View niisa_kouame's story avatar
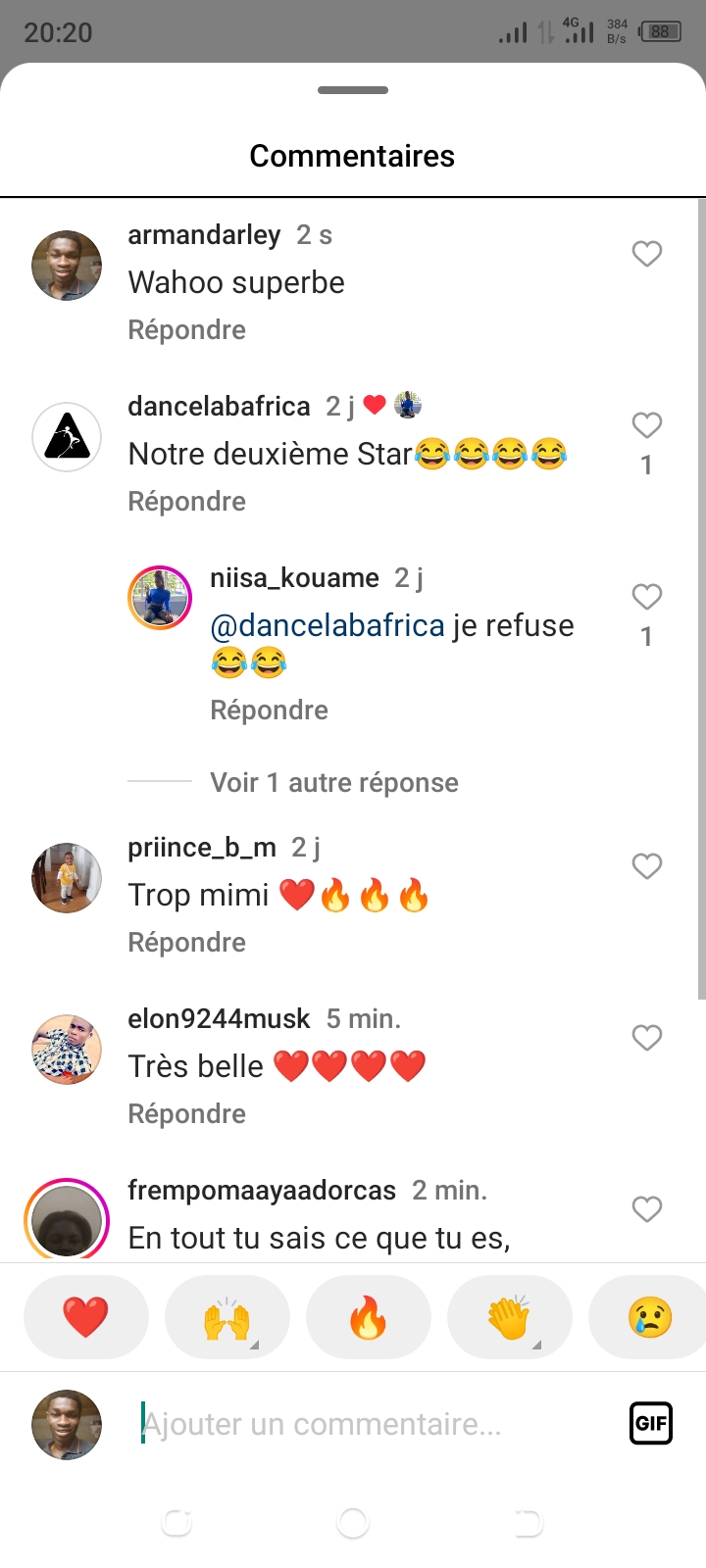Image resolution: width=706 pixels, height=1568 pixels. coord(160,597)
